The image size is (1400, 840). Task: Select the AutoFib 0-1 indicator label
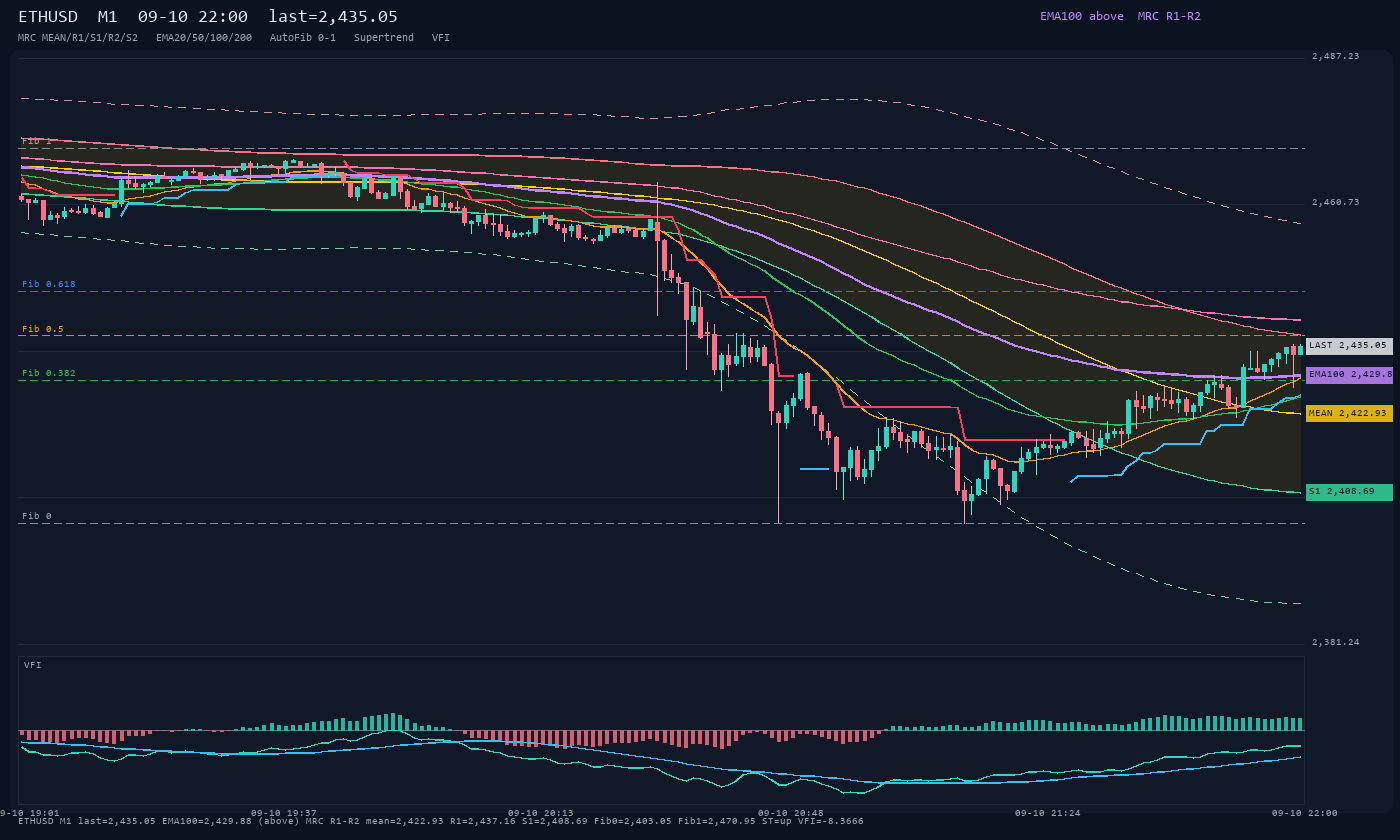303,37
